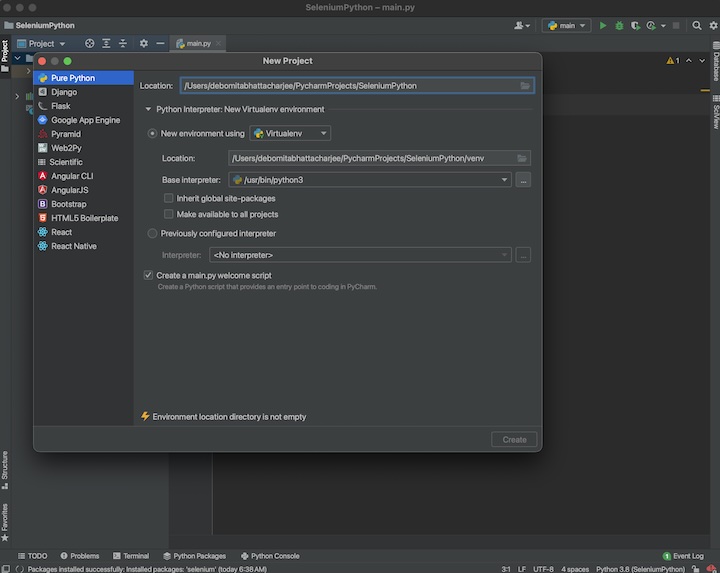The width and height of the screenshot is (720, 573).
Task: Click the Debug bug icon in toolbar
Action: click(619, 25)
